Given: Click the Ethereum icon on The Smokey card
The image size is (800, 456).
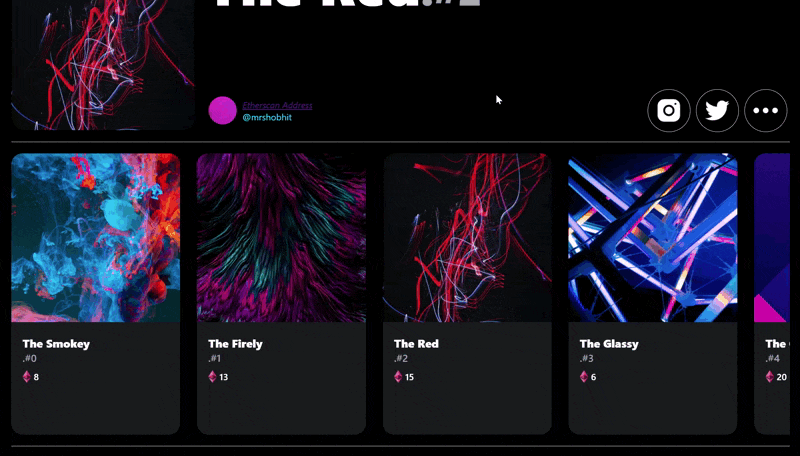Looking at the screenshot, I should coord(27,377).
